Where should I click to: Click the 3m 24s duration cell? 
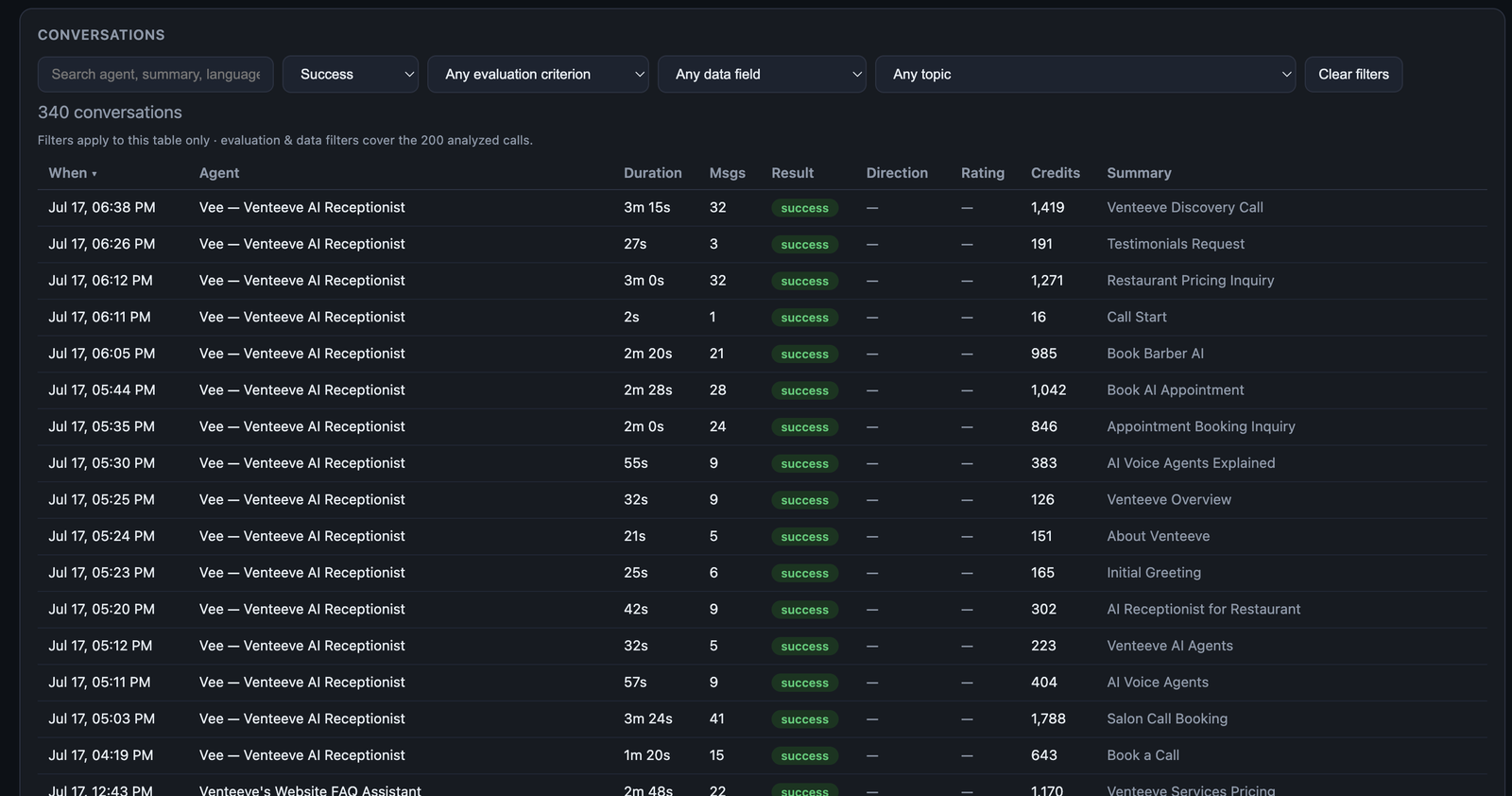coord(648,719)
